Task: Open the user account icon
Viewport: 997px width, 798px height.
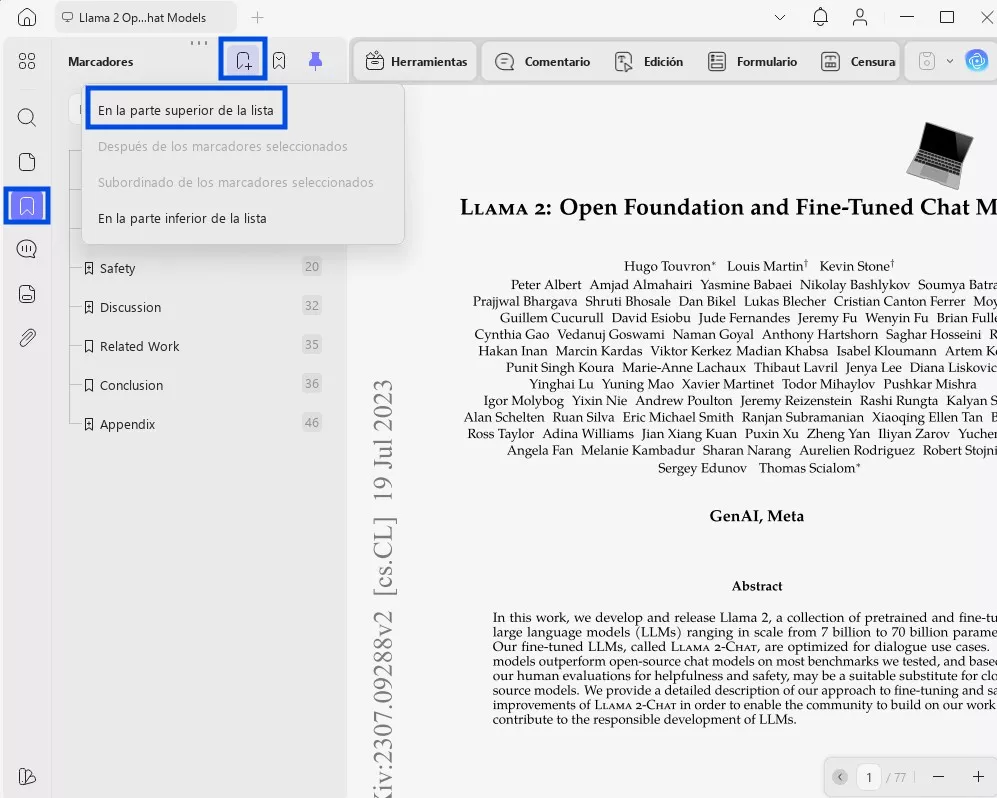Action: click(x=860, y=17)
